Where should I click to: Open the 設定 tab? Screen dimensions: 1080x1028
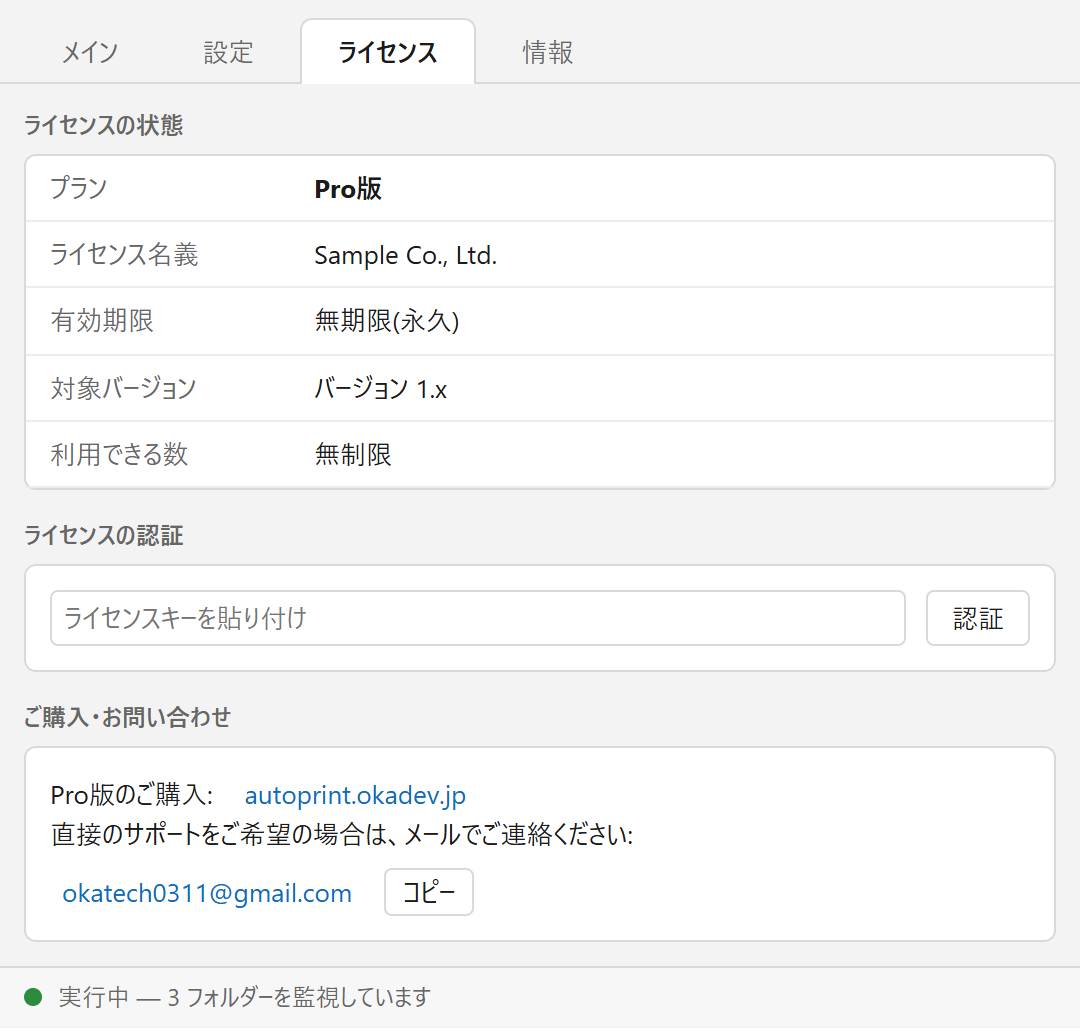pyautogui.click(x=228, y=52)
